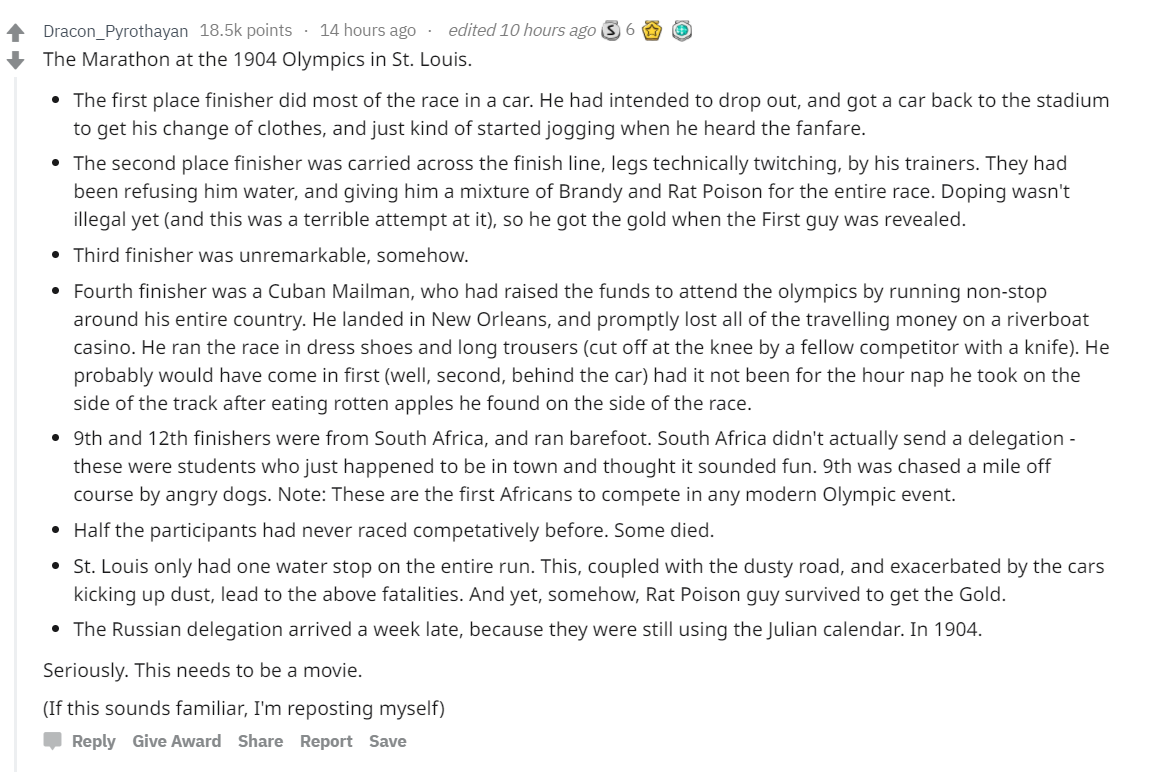Click the '(If this sounds familiar...' line
Image resolution: width=1156 pixels, height=772 pixels.
click(x=244, y=708)
